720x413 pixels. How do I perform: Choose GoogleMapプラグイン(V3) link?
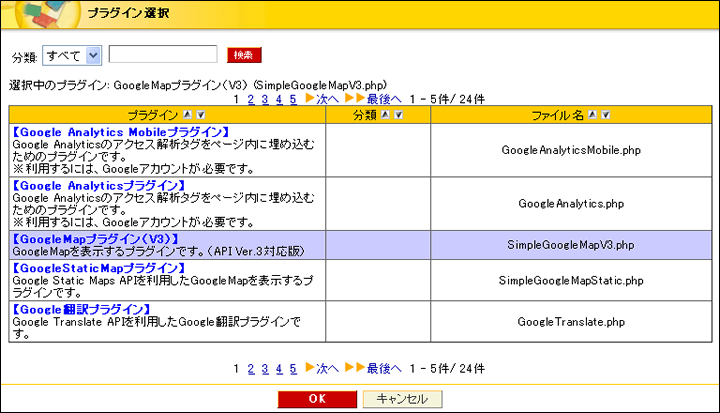tap(95, 240)
